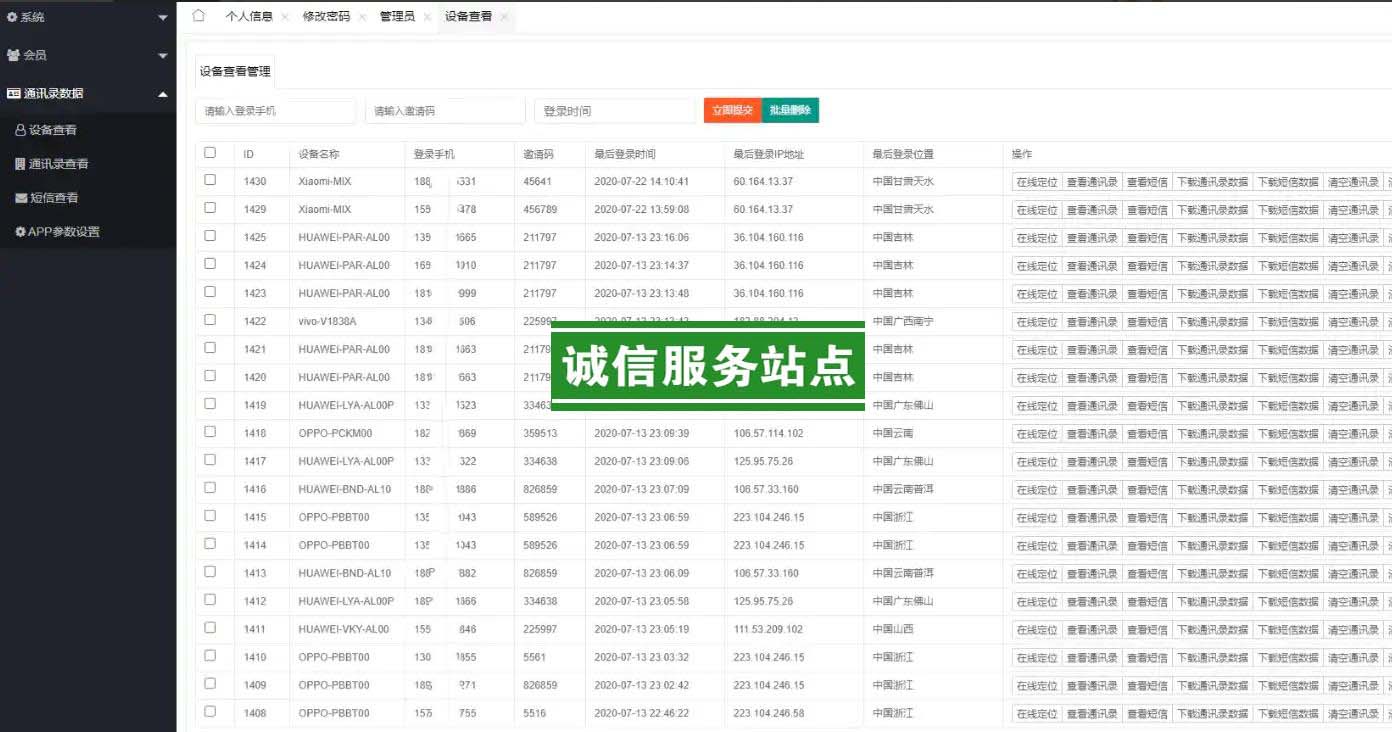Open 设备查看 via its sidebar icon
Viewport: 1392px width, 732px height.
20,130
